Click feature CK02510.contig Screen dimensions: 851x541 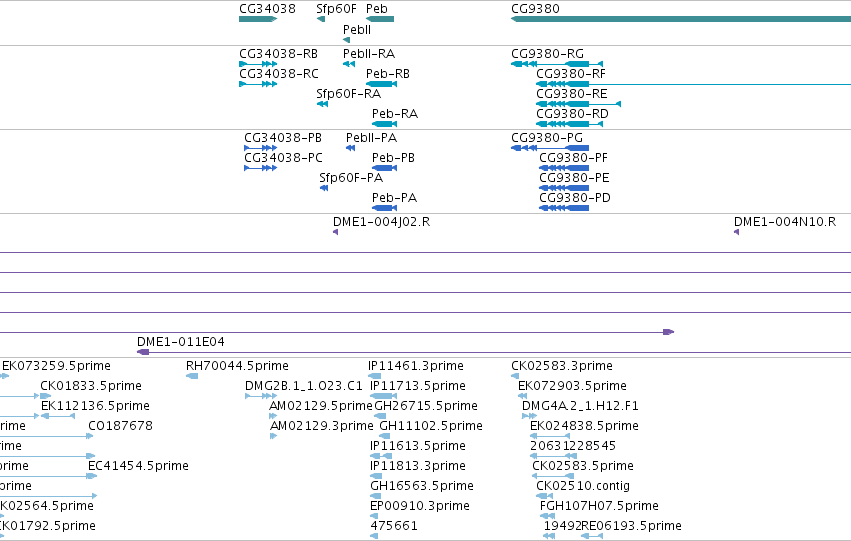click(545, 497)
